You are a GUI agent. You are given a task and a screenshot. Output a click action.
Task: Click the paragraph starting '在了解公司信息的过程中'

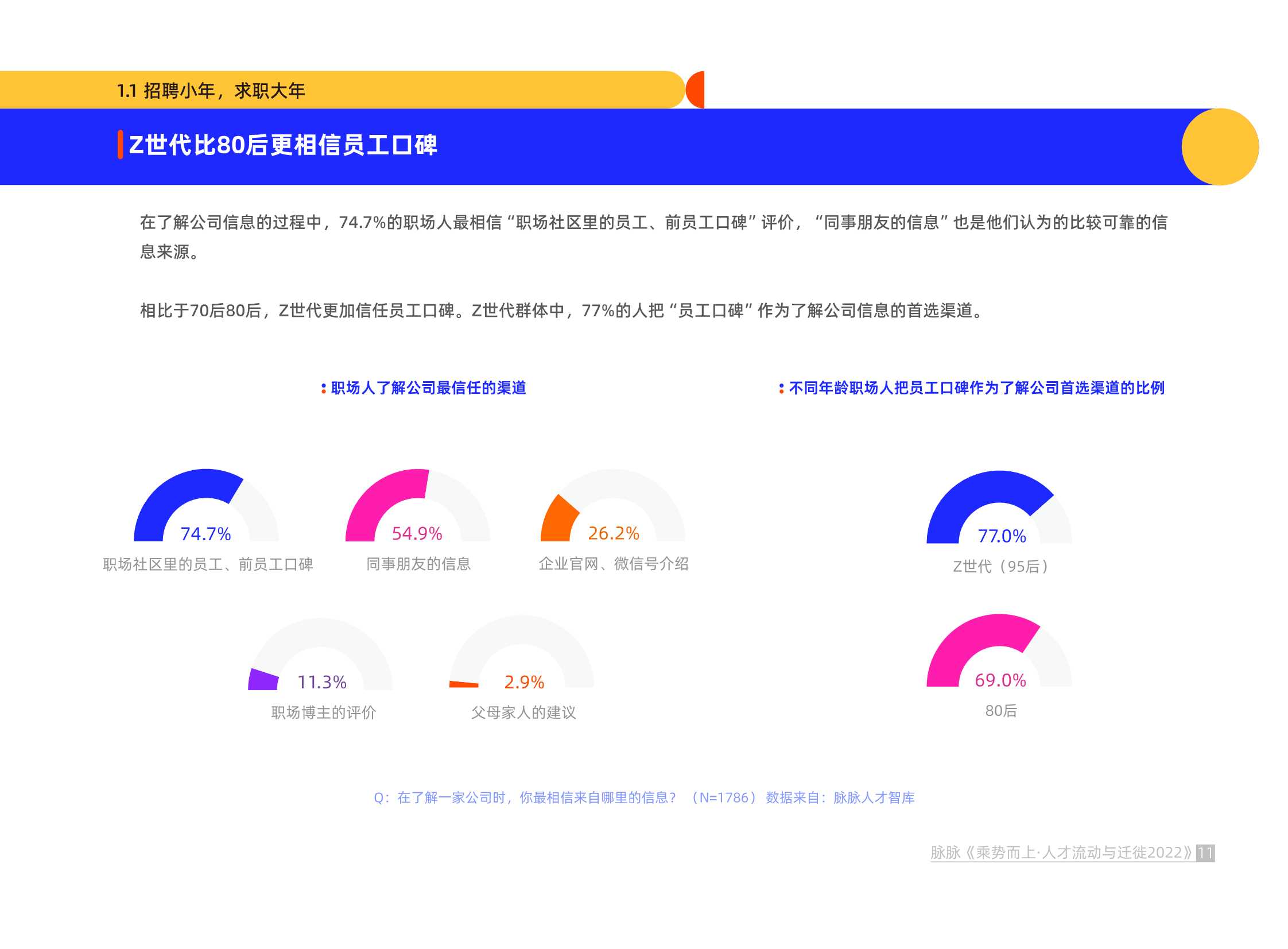654,237
